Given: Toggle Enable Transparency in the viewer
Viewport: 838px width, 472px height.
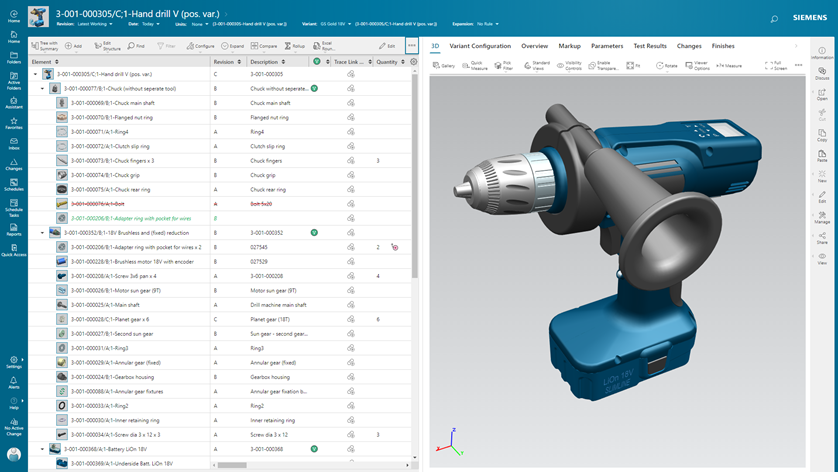Looking at the screenshot, I should coord(603,65).
